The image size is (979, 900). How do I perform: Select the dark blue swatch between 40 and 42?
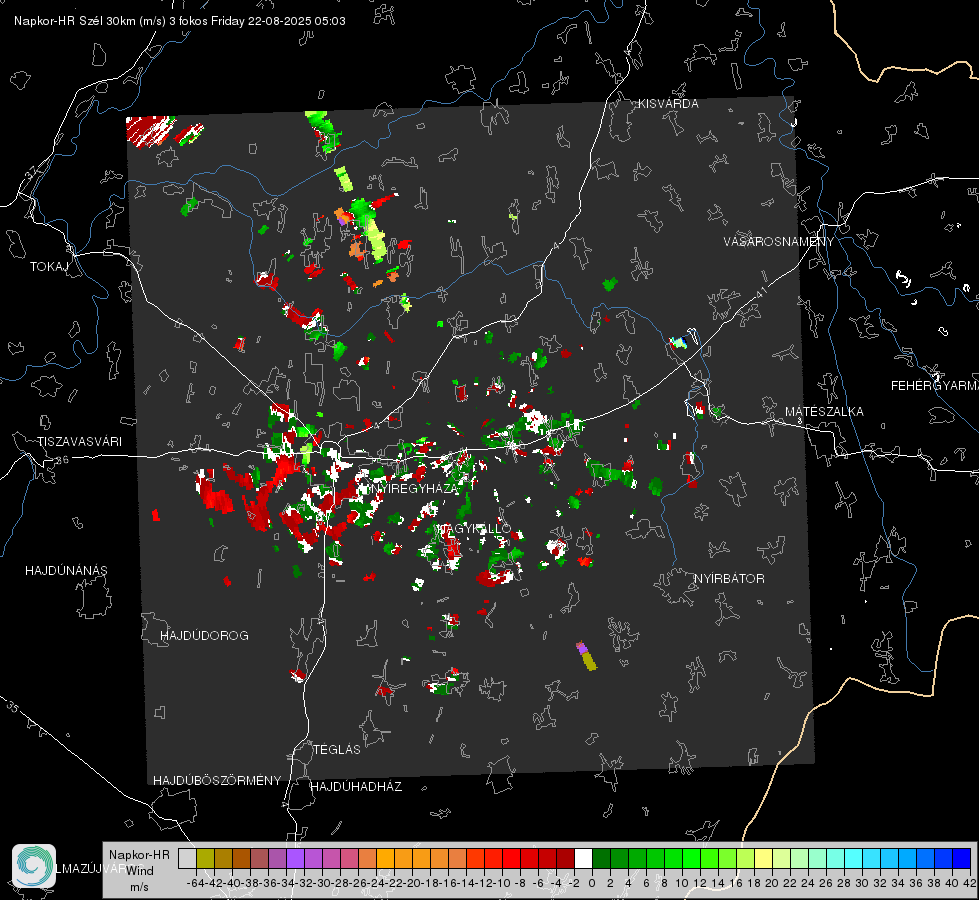[x=962, y=858]
